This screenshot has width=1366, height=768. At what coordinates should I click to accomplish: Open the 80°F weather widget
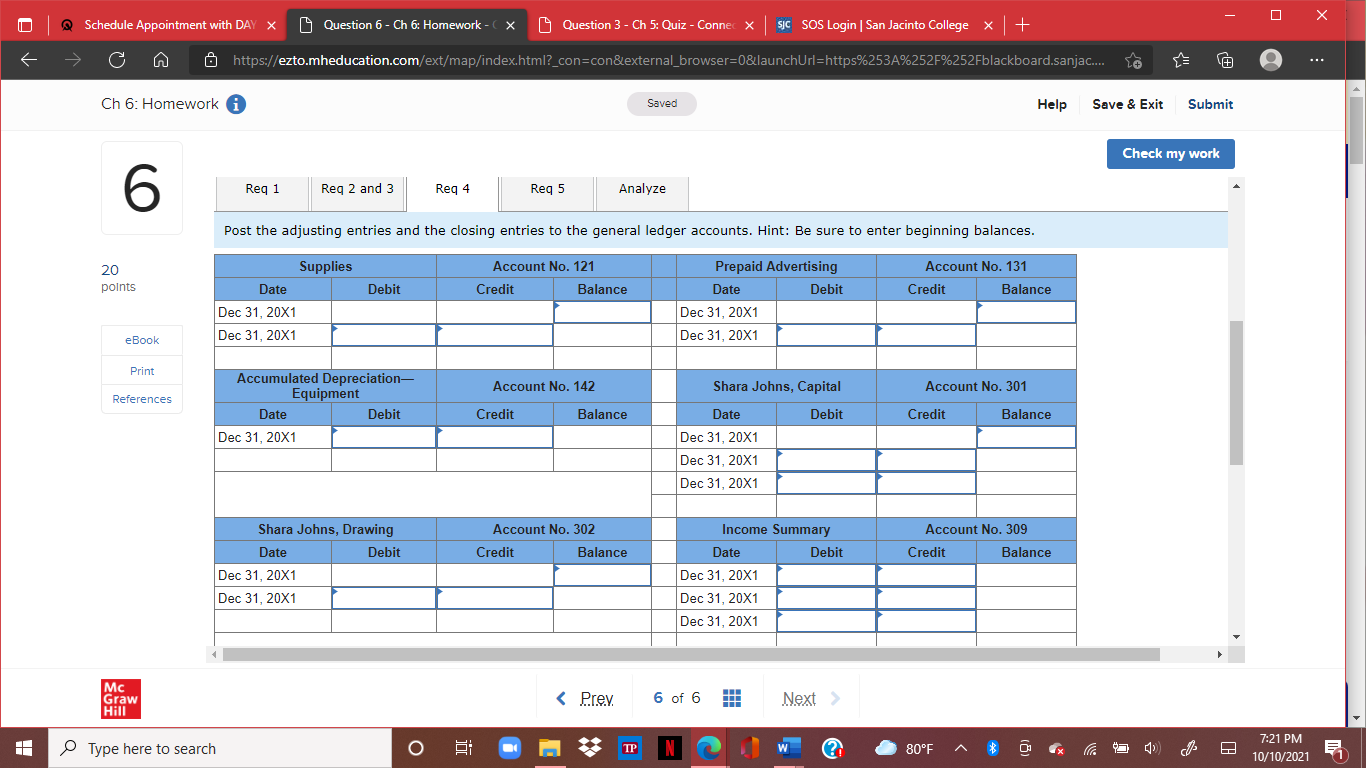point(903,748)
